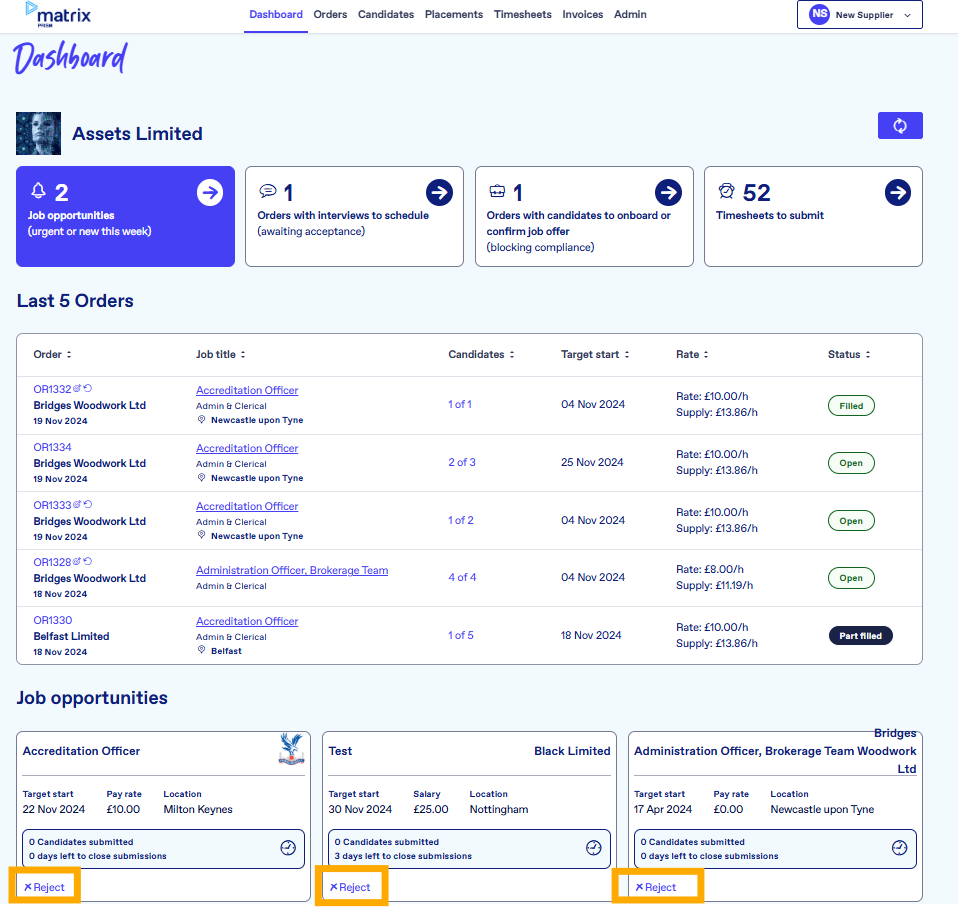Click the bell icon on Job opportunities card
This screenshot has width=958, height=907.
point(38,191)
